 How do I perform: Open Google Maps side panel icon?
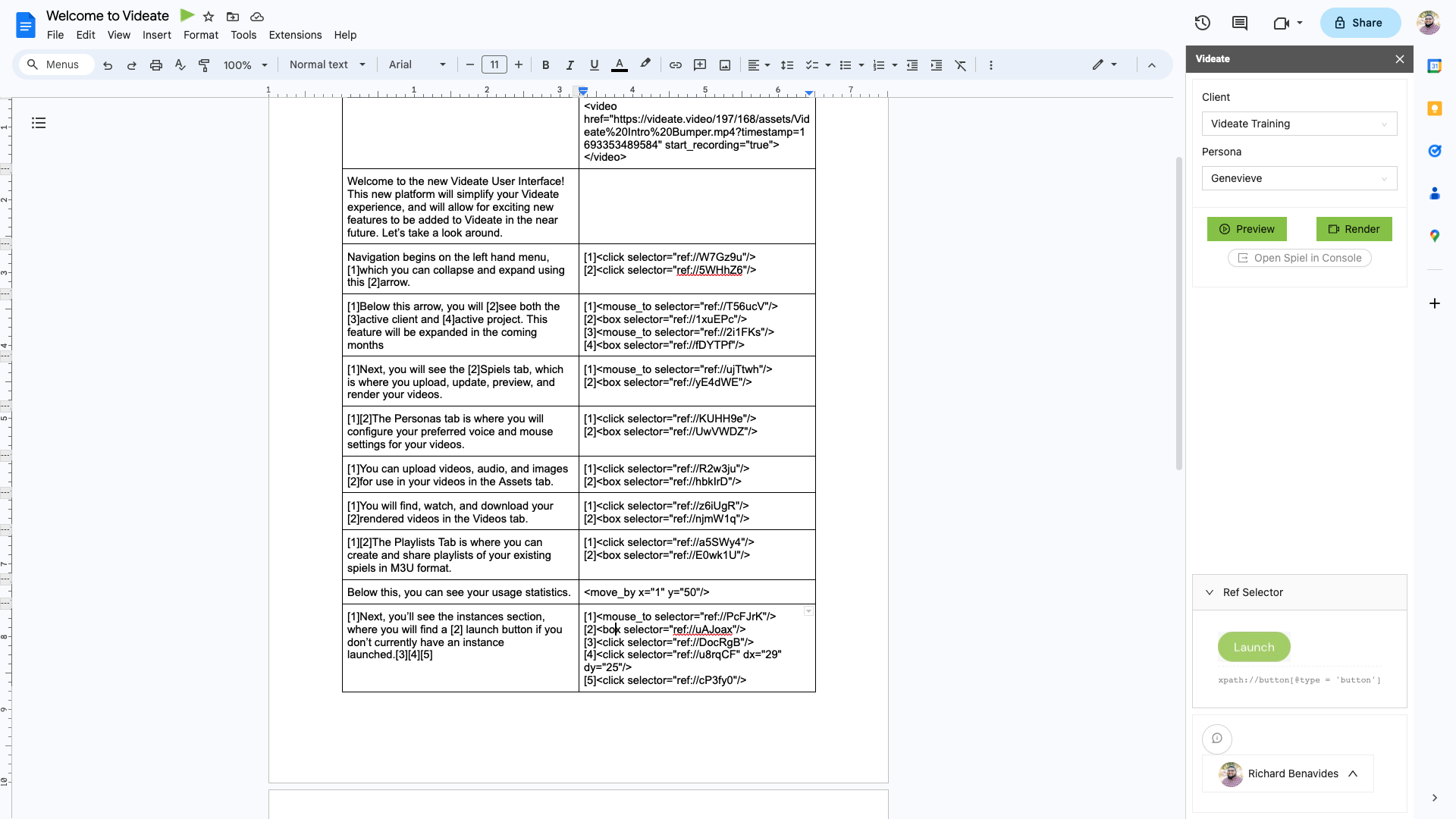[1435, 236]
